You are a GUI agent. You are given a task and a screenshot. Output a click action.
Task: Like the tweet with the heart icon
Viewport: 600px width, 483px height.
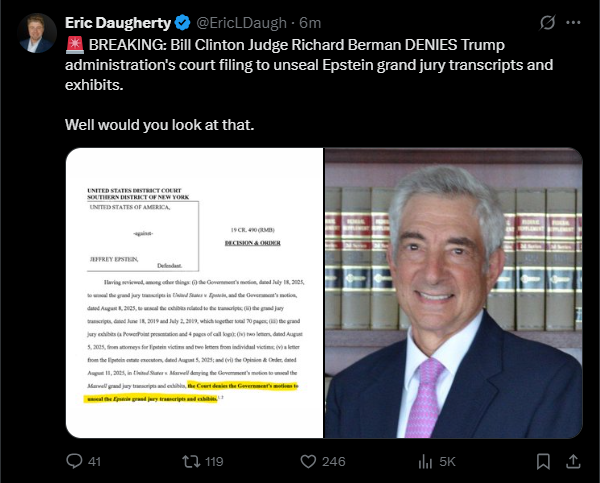tap(308, 462)
